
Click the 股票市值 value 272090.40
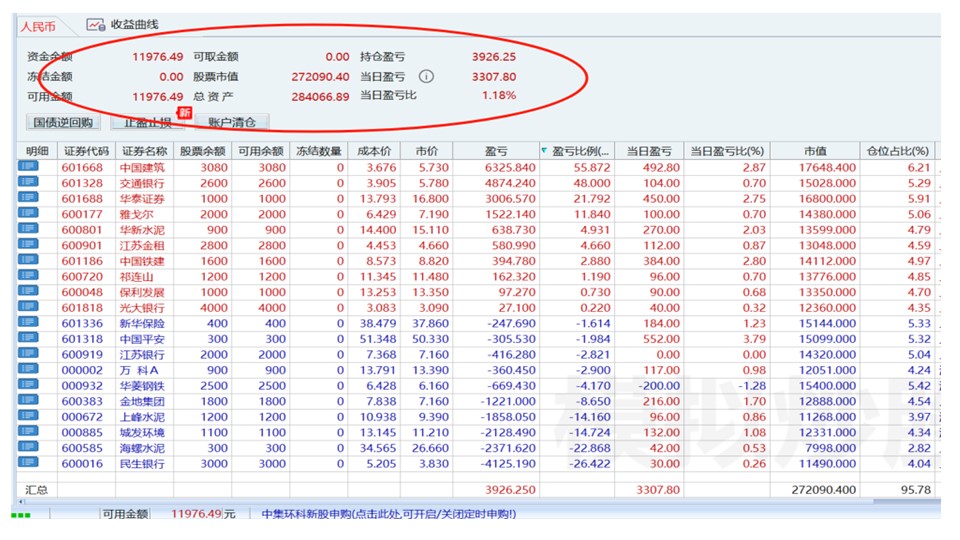pyautogui.click(x=320, y=77)
